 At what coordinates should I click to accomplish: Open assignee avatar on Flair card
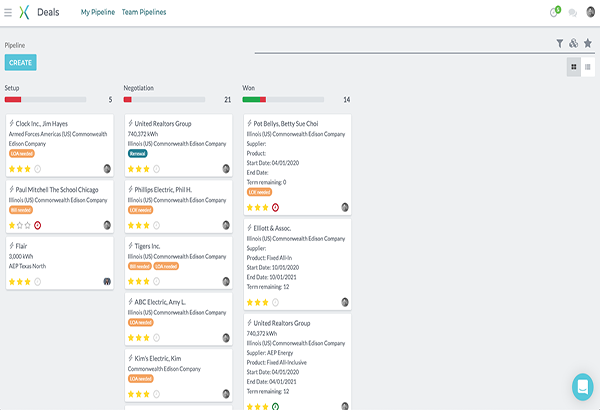(x=107, y=282)
